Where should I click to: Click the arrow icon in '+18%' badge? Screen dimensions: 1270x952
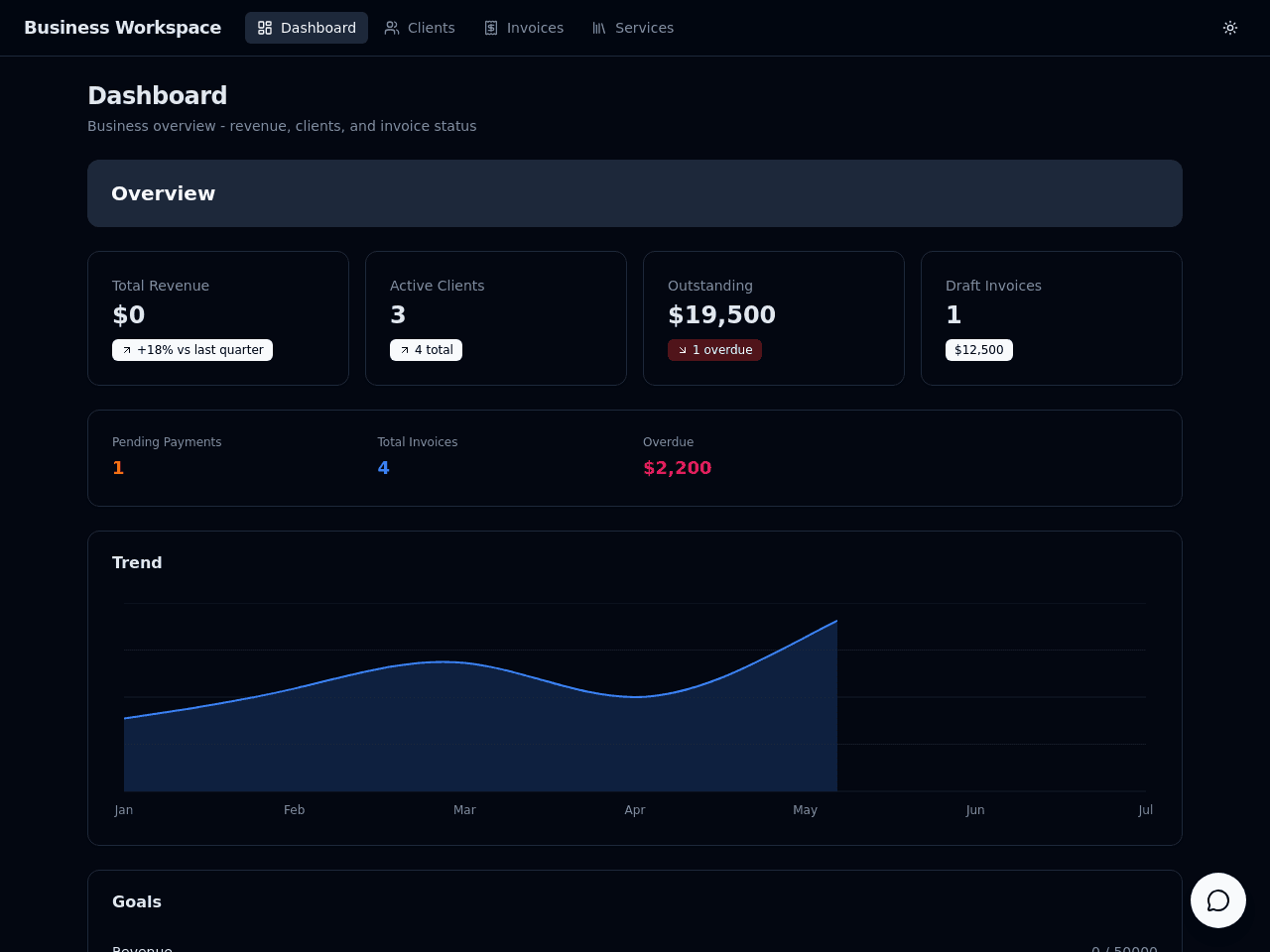coord(127,350)
